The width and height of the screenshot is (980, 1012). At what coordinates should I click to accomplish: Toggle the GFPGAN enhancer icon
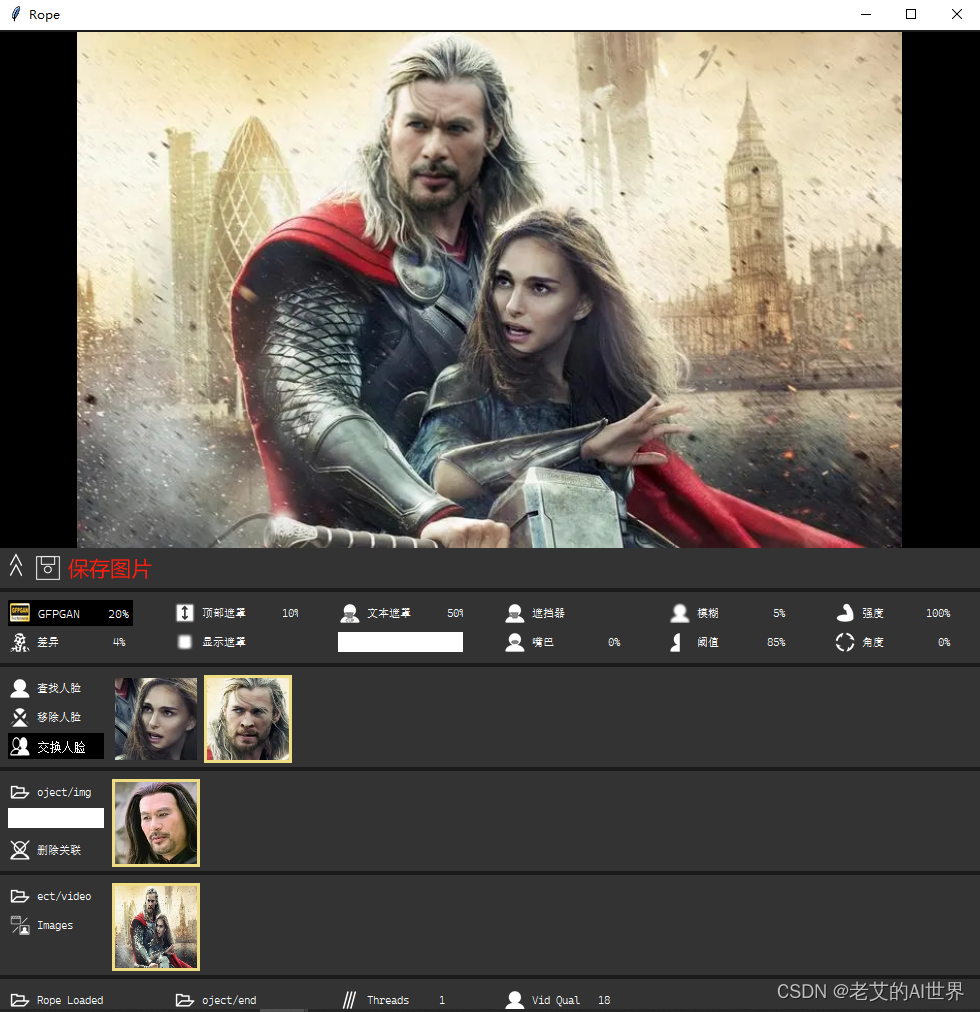pyautogui.click(x=20, y=612)
